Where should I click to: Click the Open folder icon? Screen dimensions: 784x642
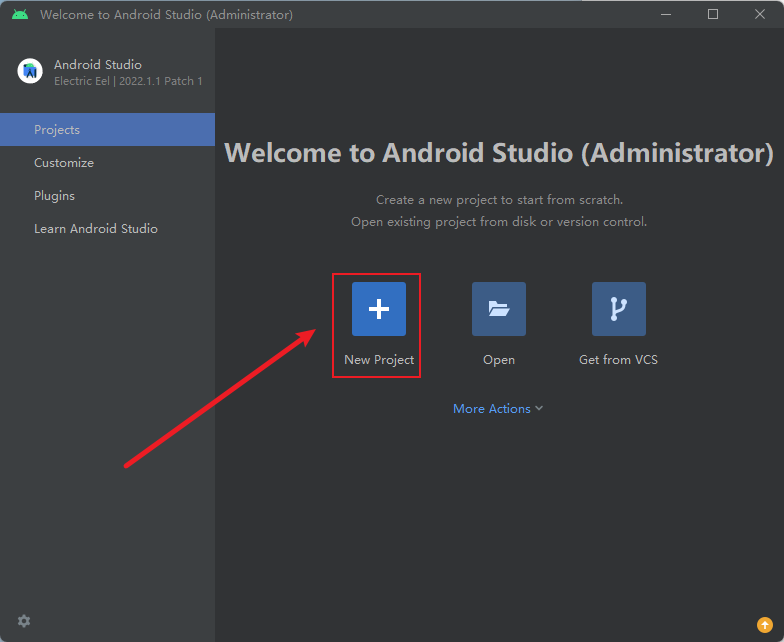[498, 308]
